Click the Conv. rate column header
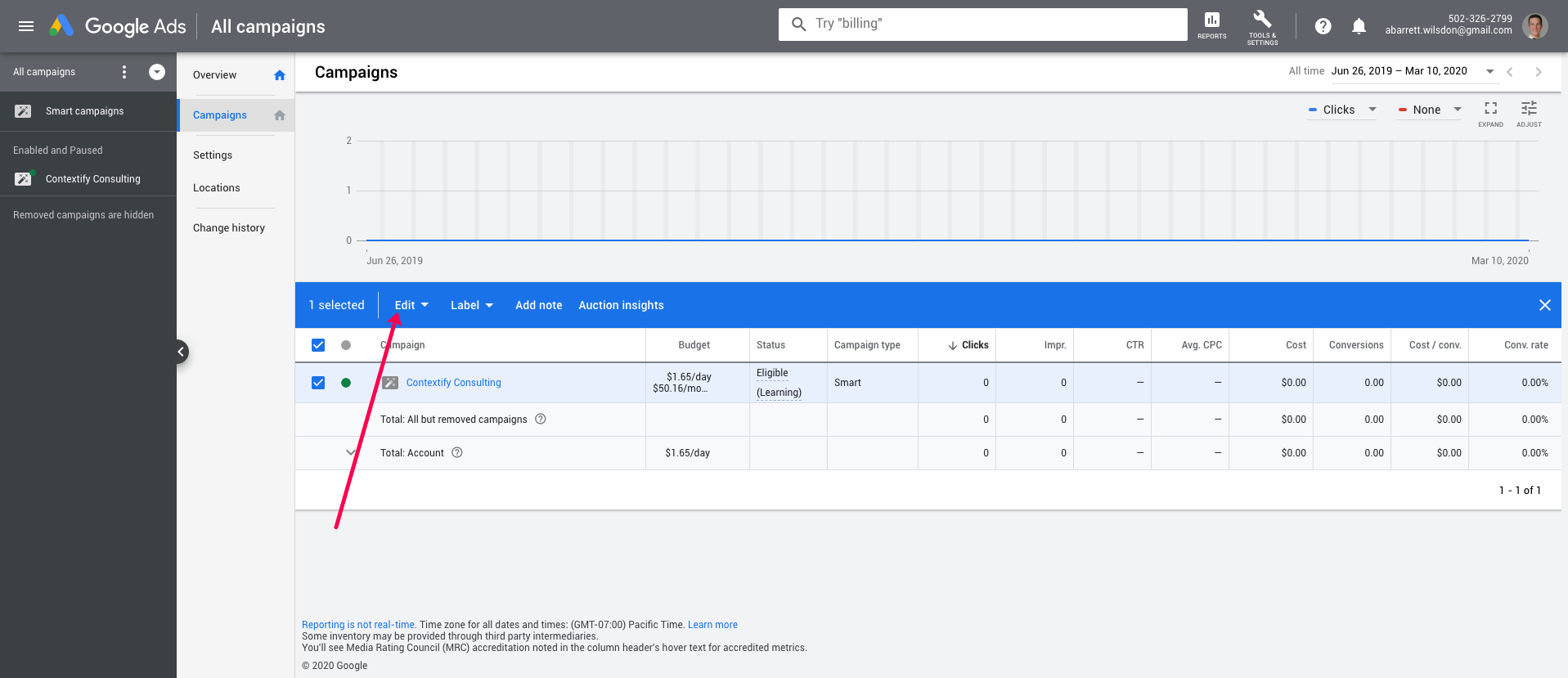Image resolution: width=1568 pixels, height=678 pixels. (x=1526, y=345)
